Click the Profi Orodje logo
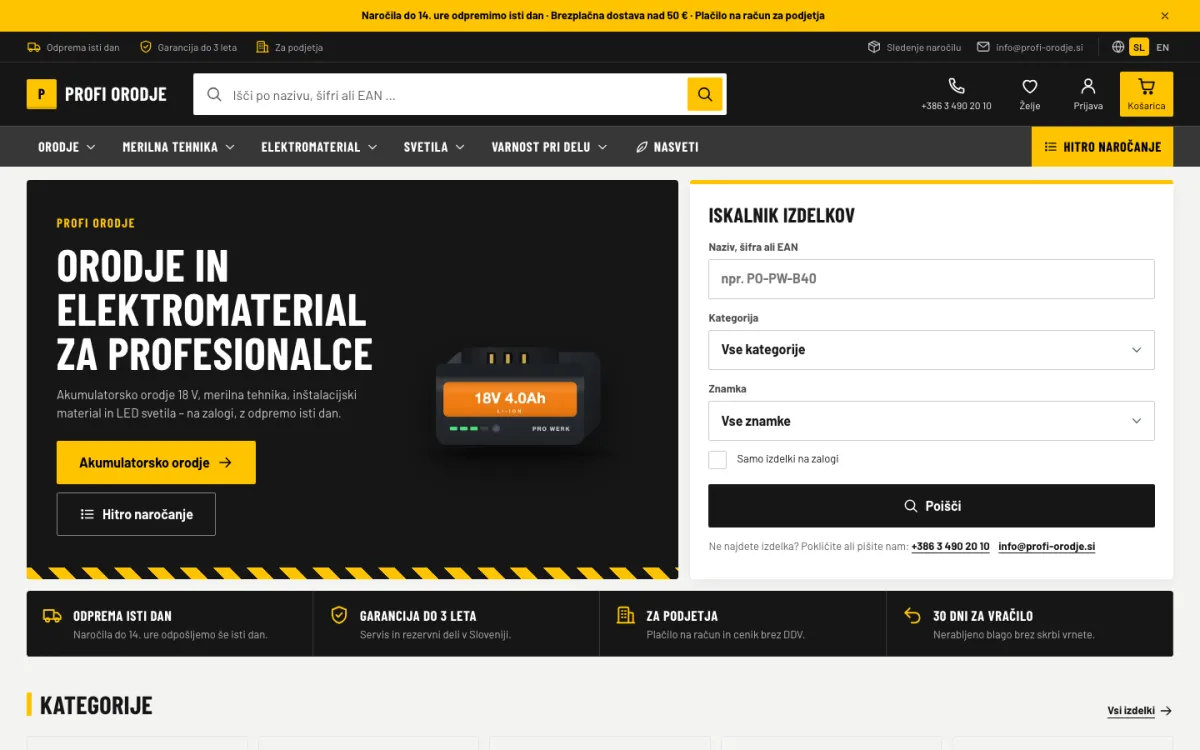1200x750 pixels. click(97, 94)
